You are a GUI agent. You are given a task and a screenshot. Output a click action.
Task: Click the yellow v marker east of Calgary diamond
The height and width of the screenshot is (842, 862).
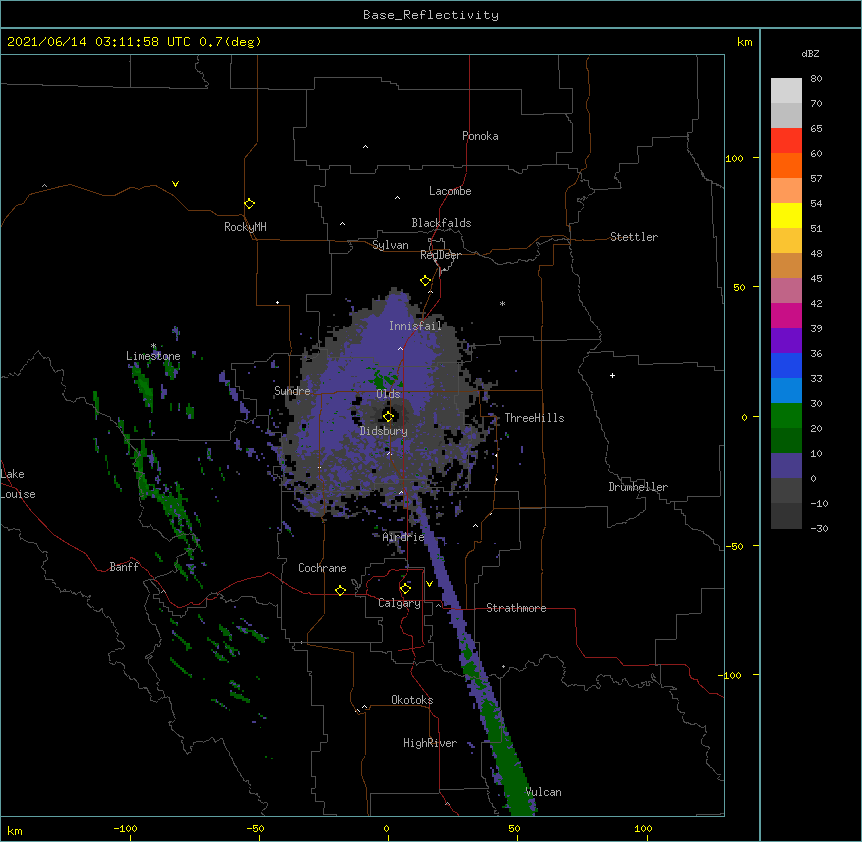429,584
